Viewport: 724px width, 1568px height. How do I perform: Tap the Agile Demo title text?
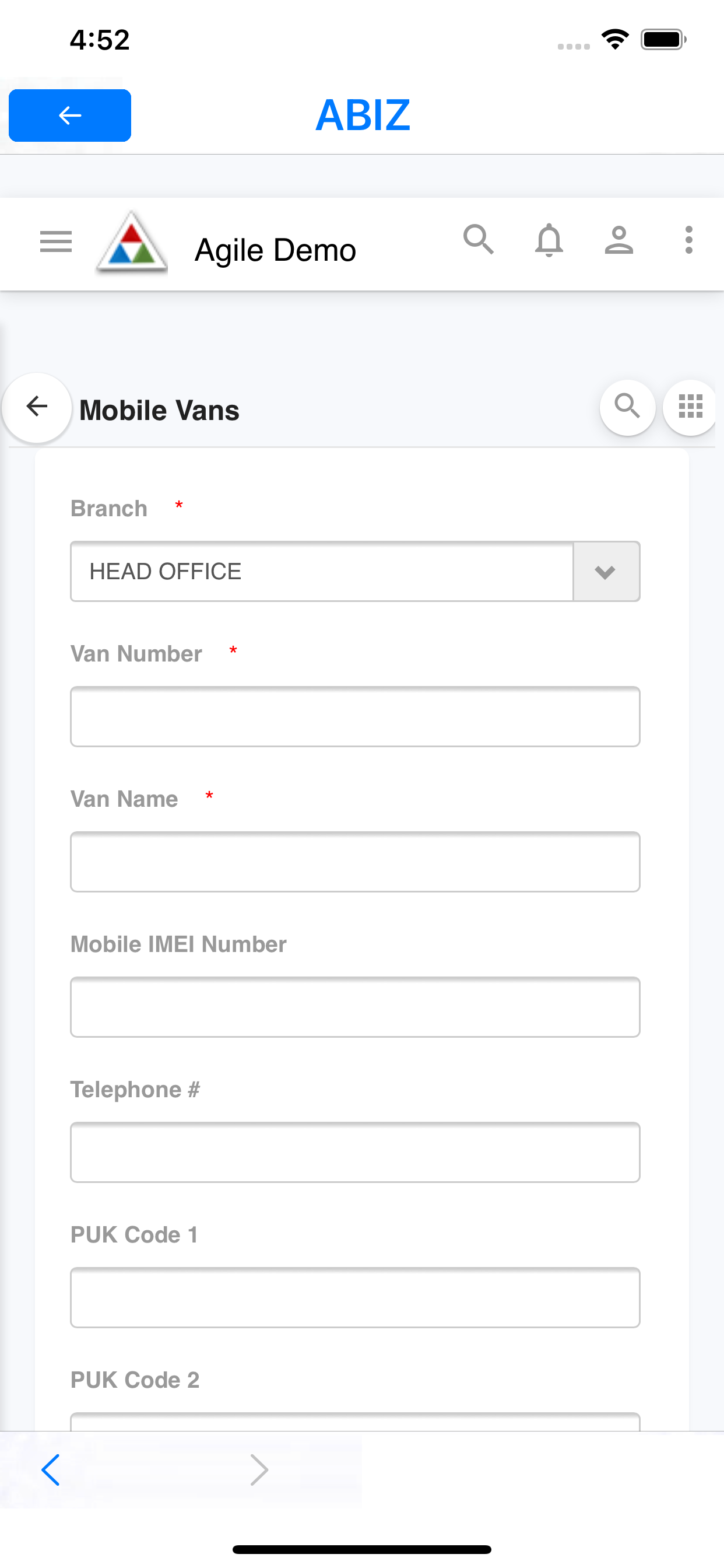(275, 250)
